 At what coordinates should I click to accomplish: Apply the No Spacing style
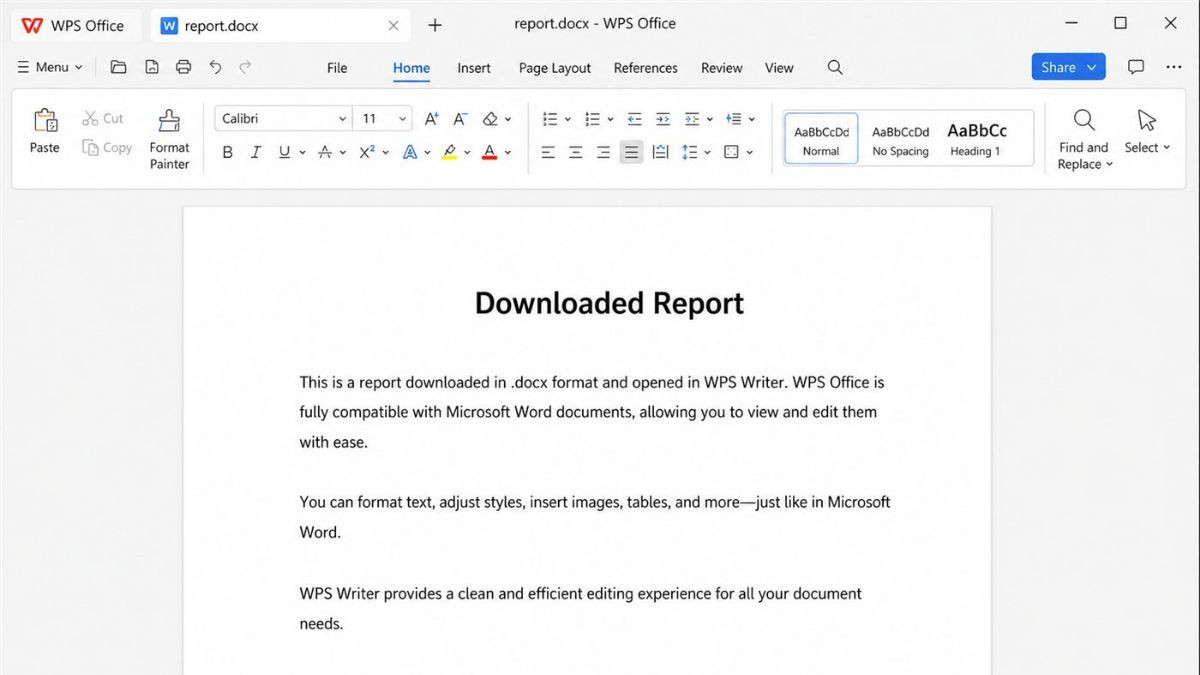click(x=900, y=139)
